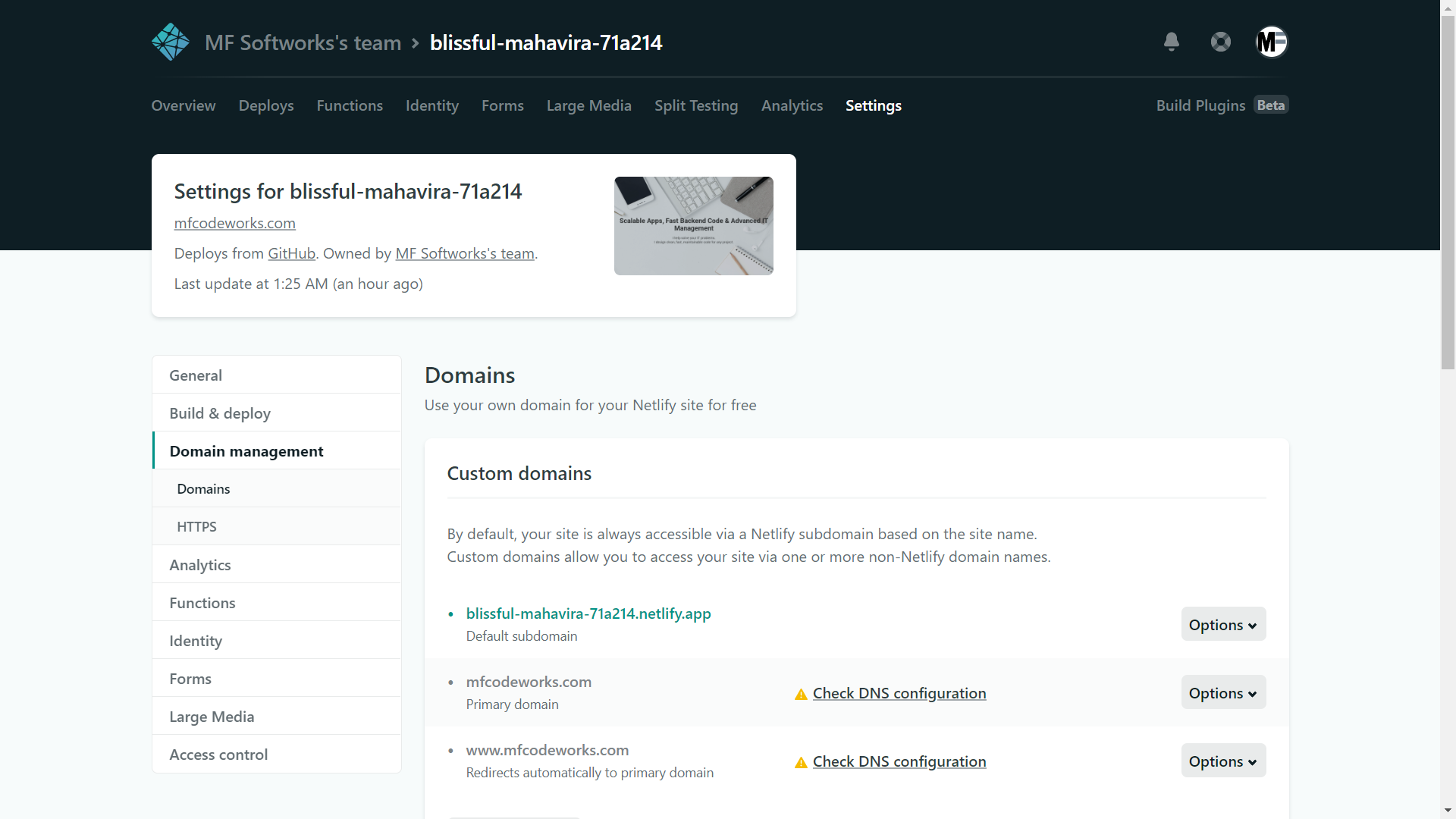
Task: Expand Options for mfcodeworks.com primary domain
Action: (x=1222, y=692)
